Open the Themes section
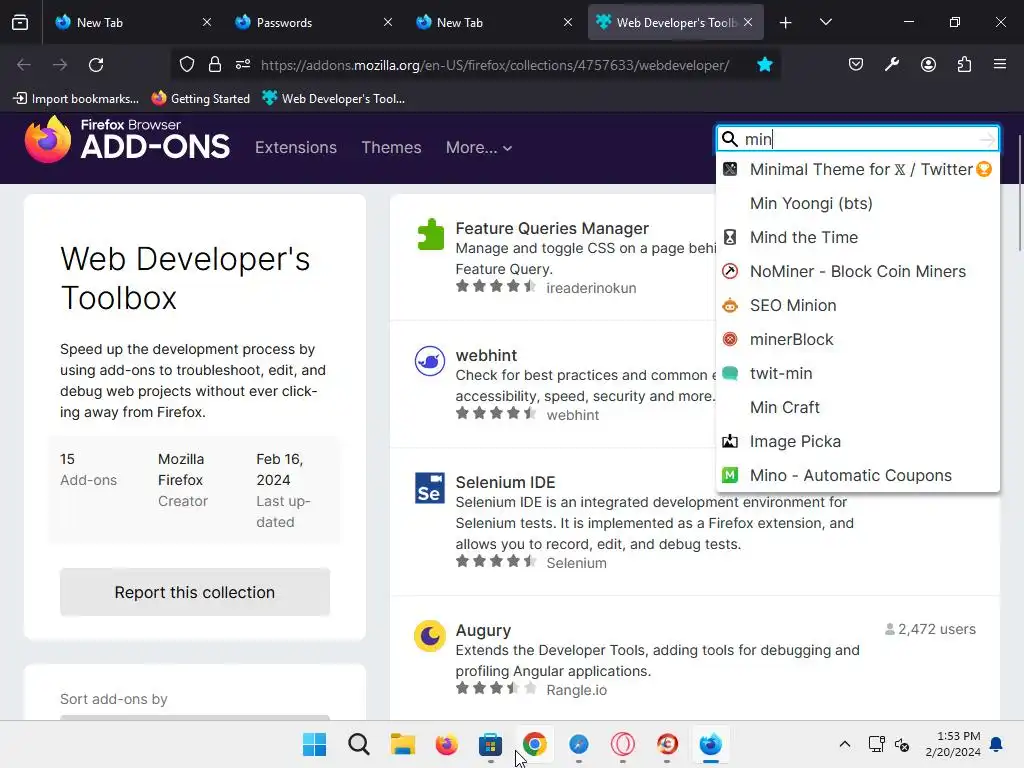Image resolution: width=1024 pixels, height=768 pixels. (x=391, y=148)
